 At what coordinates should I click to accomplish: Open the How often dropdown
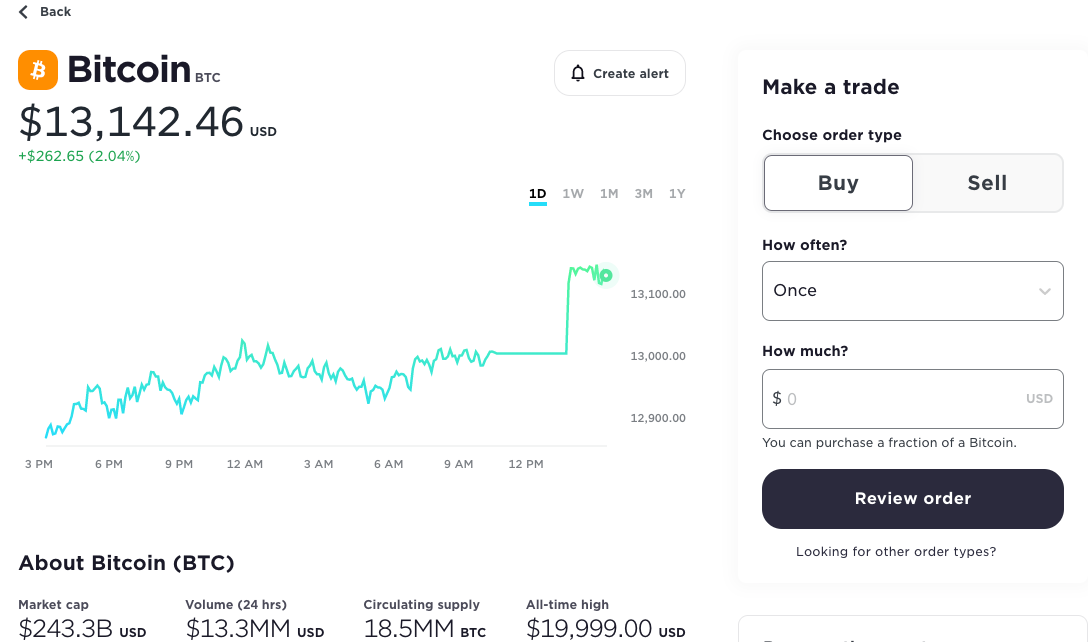click(912, 291)
